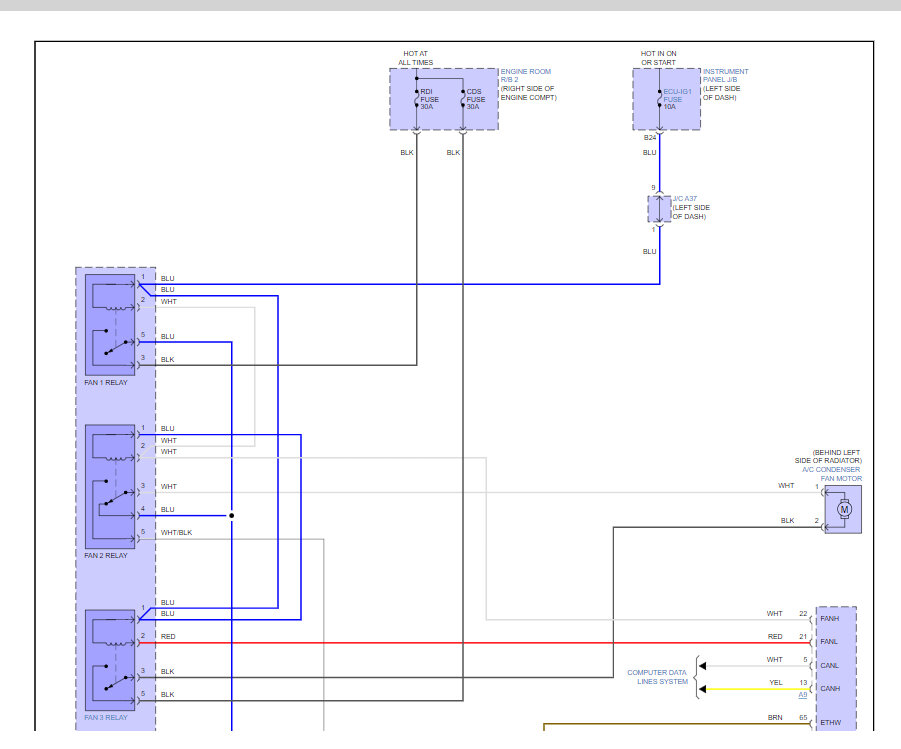Click the ECU-IG1 10A fuse symbol

[659, 99]
